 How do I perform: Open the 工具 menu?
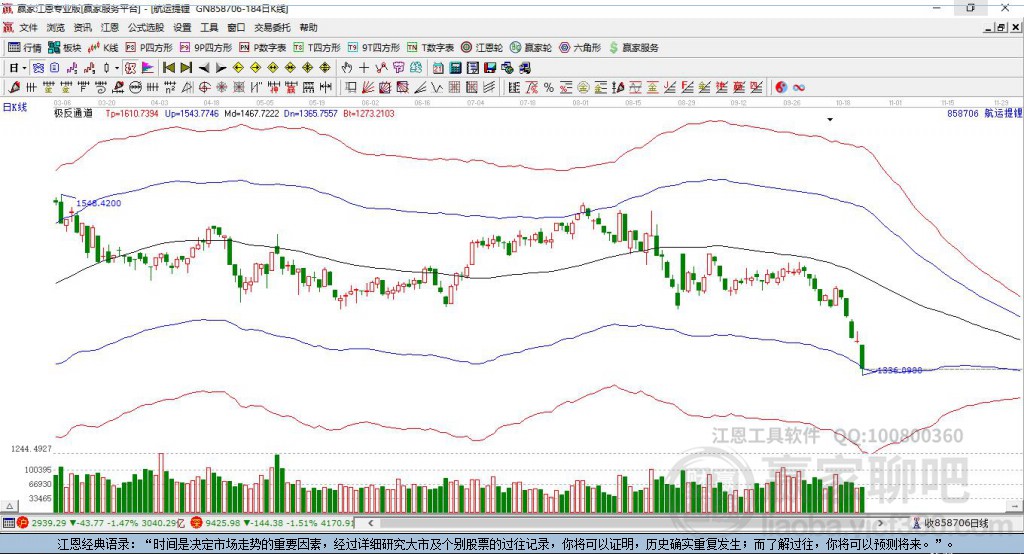[x=209, y=27]
